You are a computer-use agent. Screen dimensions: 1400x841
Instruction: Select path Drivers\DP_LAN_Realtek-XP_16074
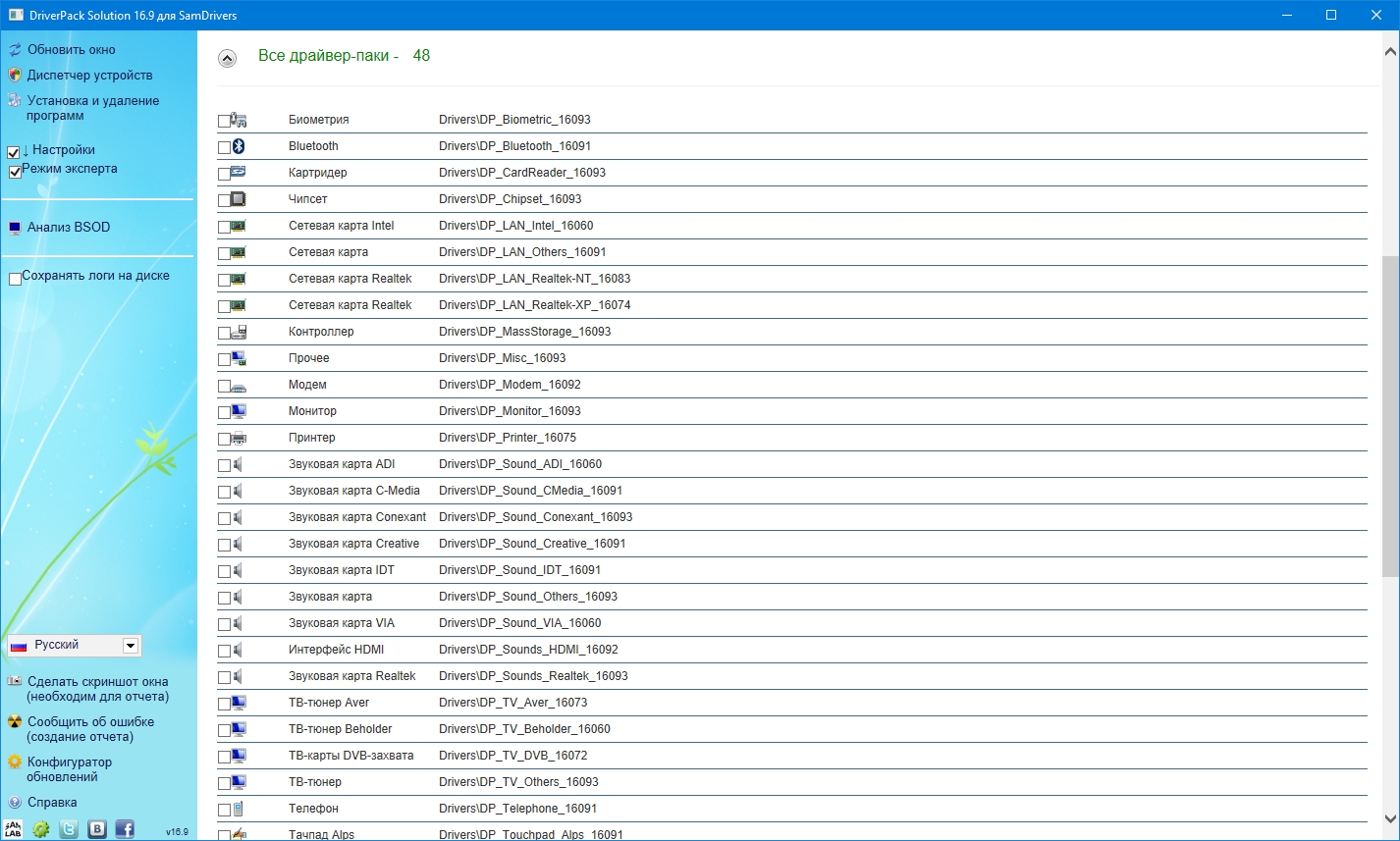click(535, 305)
